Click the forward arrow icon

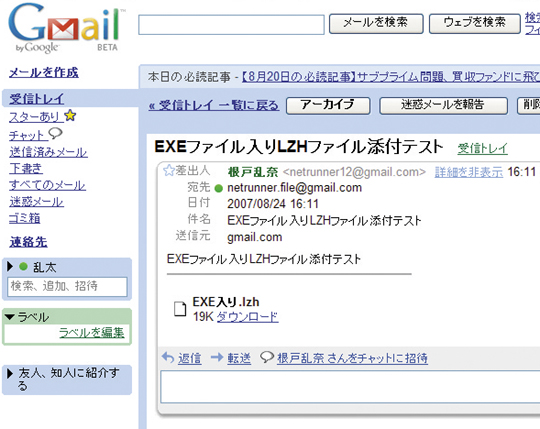(217, 357)
